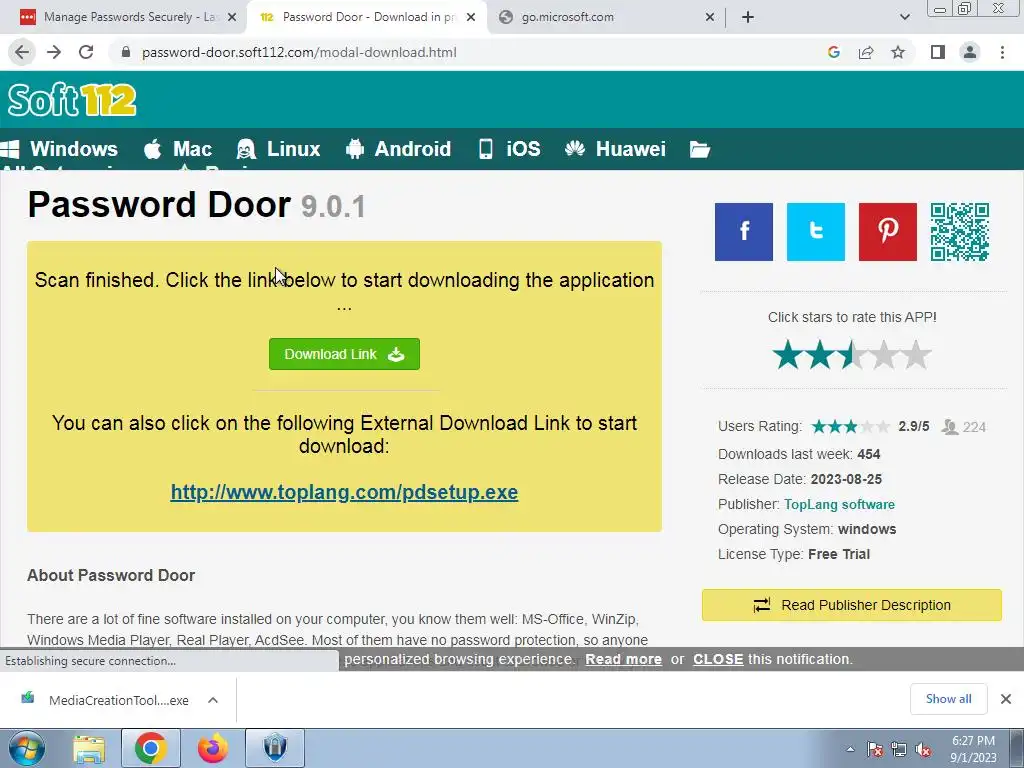The width and height of the screenshot is (1024, 768).
Task: Open the Windows Start menu
Action: coord(27,748)
